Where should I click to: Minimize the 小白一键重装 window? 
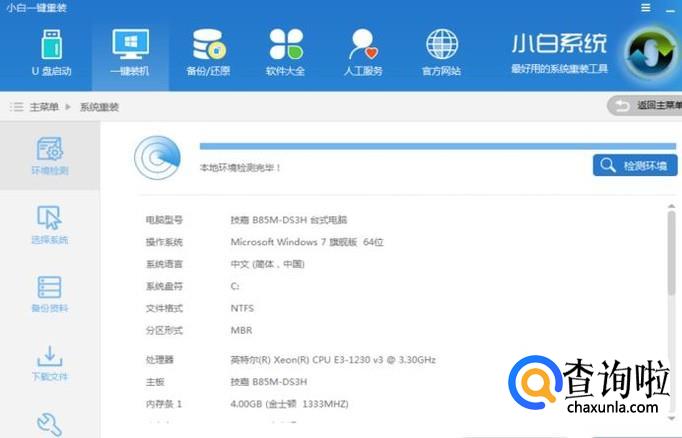click(670, 10)
